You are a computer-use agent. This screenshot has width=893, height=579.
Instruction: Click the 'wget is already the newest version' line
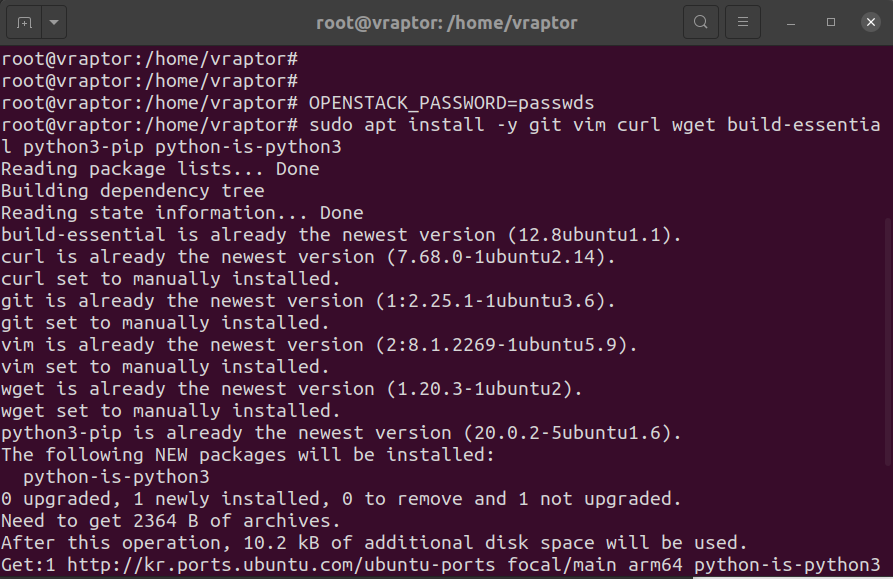(292, 389)
